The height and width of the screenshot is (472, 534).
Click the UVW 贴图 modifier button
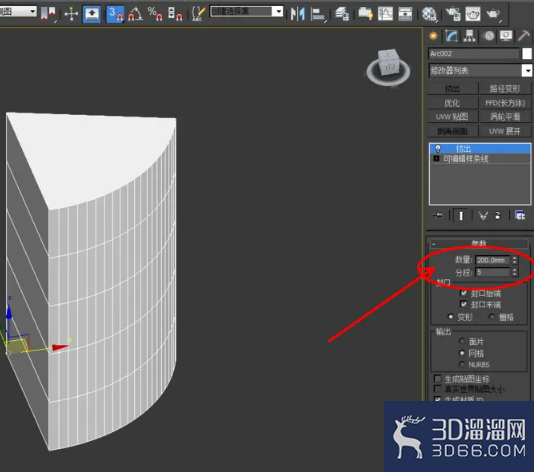tap(453, 117)
